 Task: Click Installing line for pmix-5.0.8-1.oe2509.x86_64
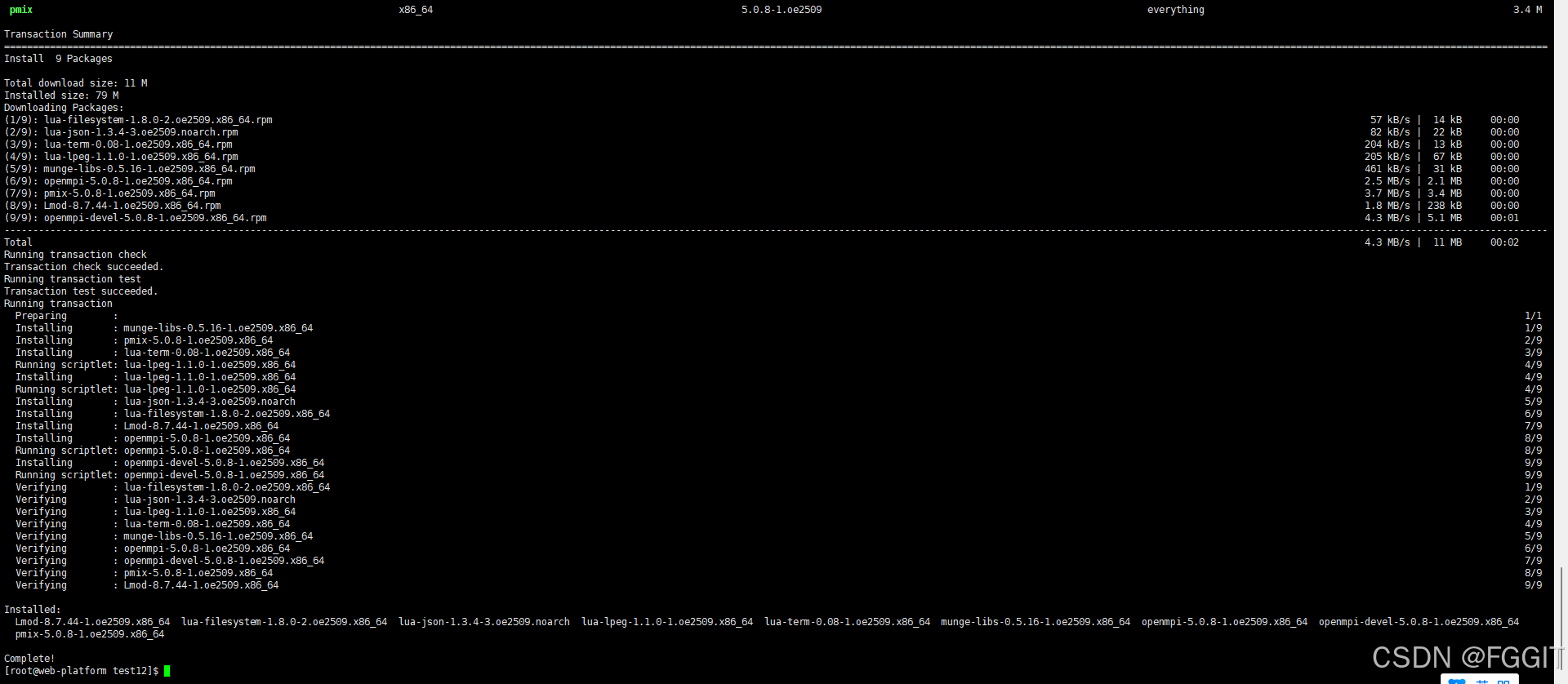144,340
